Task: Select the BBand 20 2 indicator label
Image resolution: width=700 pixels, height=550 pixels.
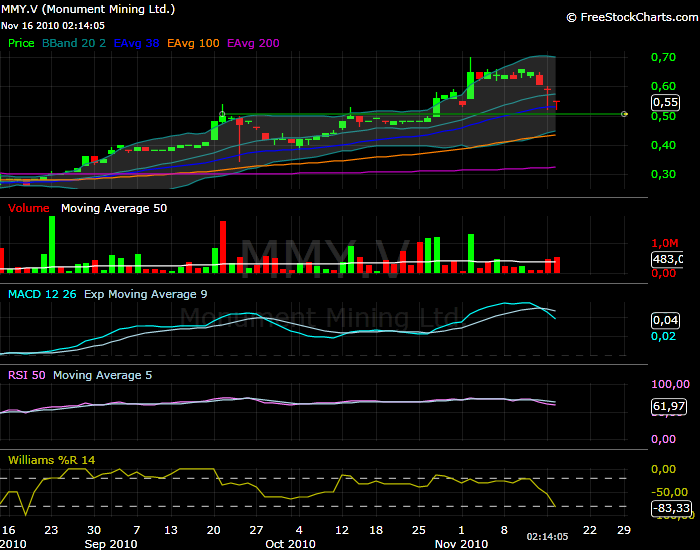Action: coord(74,43)
